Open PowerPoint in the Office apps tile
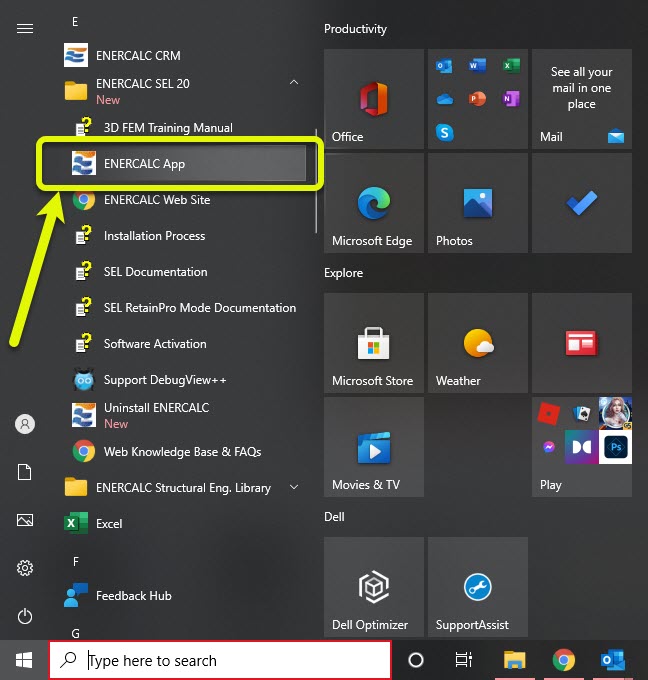648x680 pixels. [477, 99]
